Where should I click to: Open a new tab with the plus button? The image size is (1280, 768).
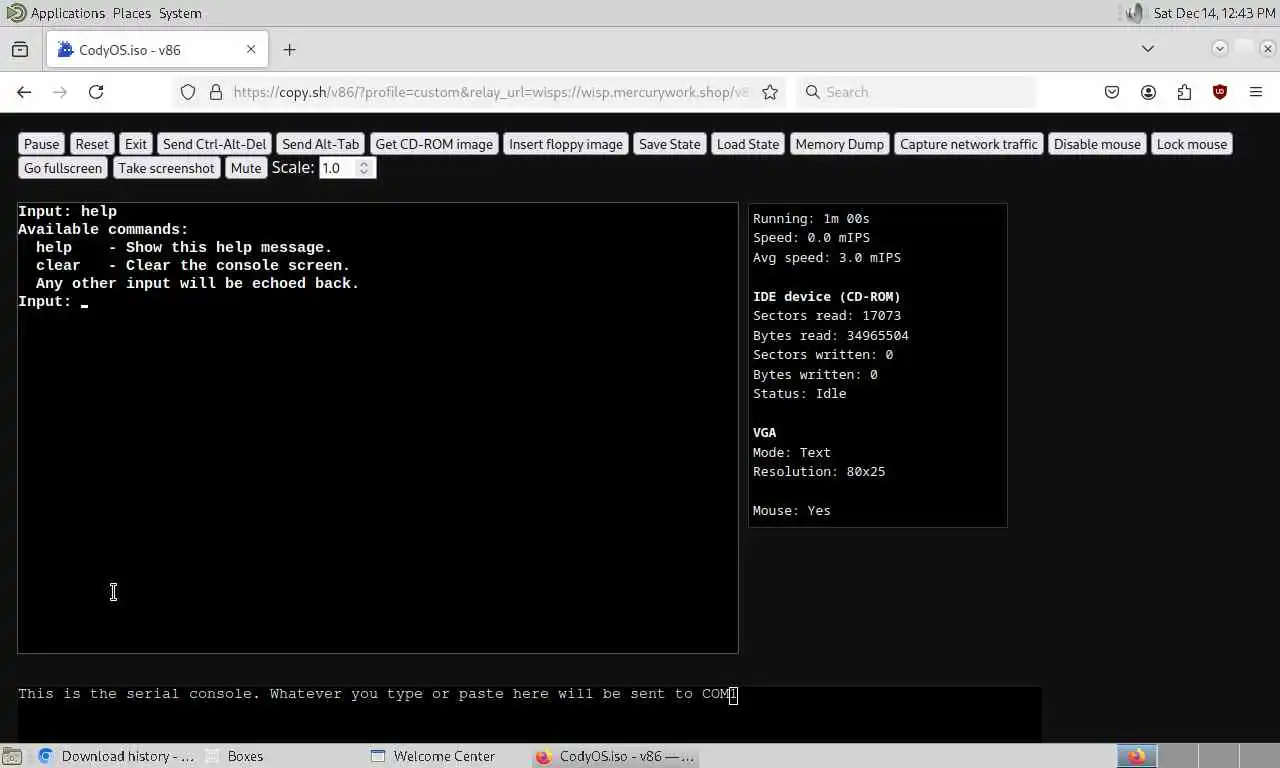pyautogui.click(x=289, y=49)
